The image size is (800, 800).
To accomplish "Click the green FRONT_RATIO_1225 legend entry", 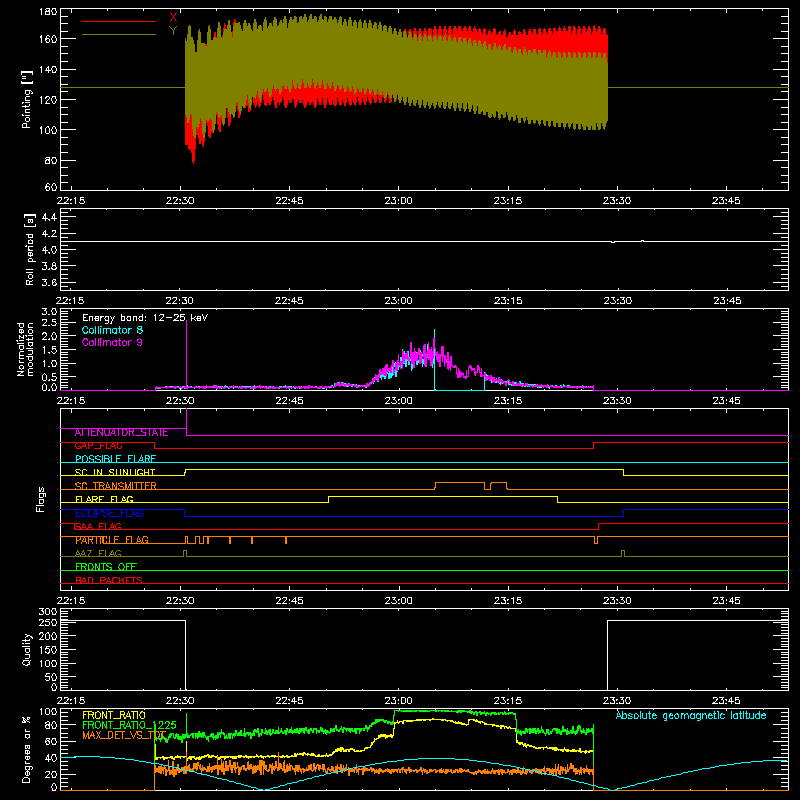I will (129, 725).
